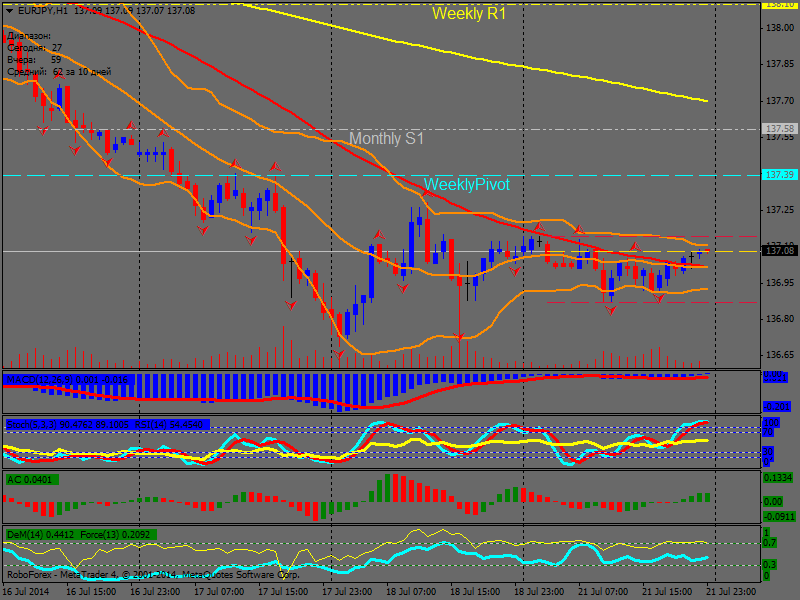Select the WeeklyPivot label text

466,185
